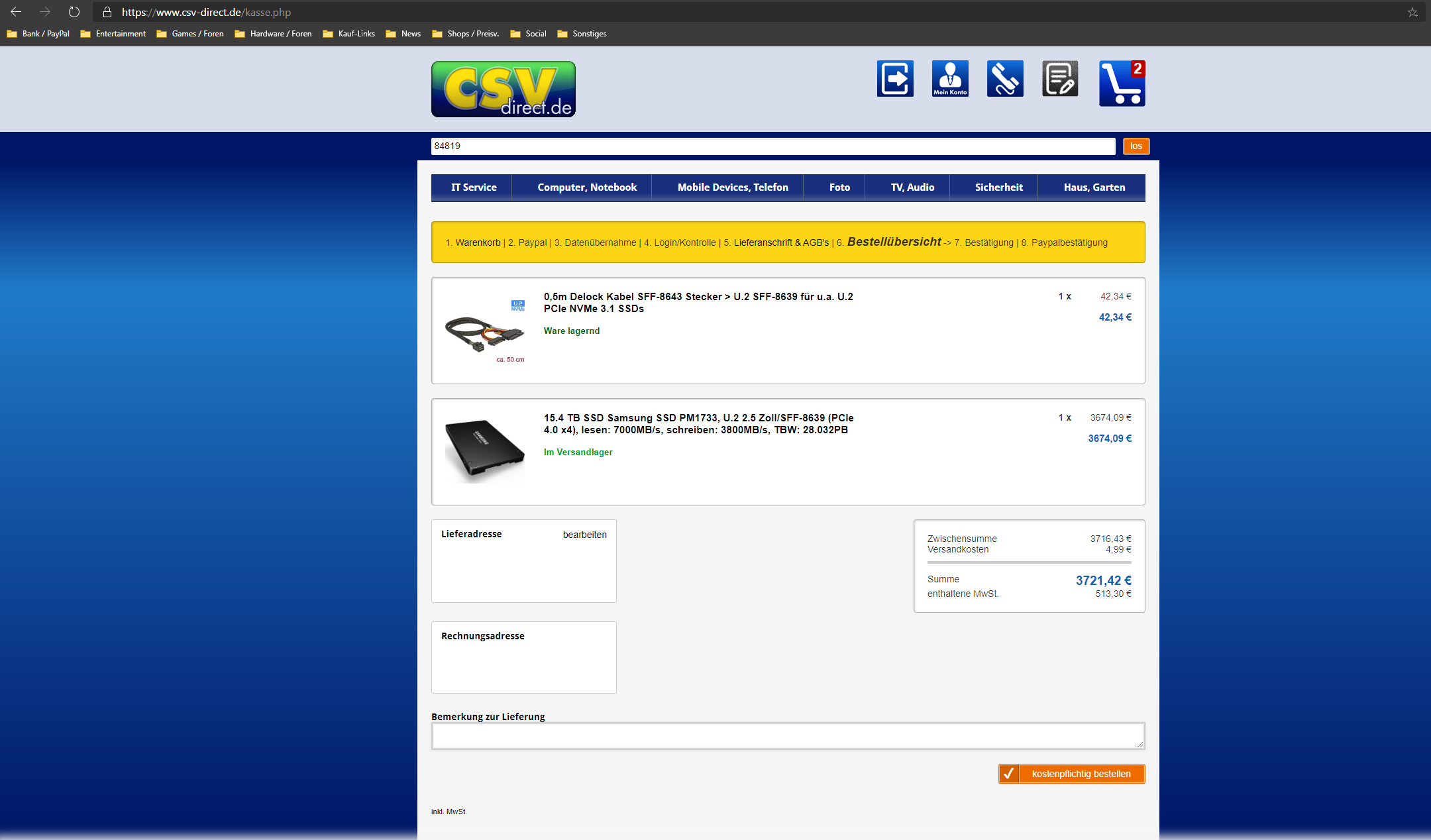
Task: Click the logout arrow icon
Action: pyautogui.click(x=895, y=79)
